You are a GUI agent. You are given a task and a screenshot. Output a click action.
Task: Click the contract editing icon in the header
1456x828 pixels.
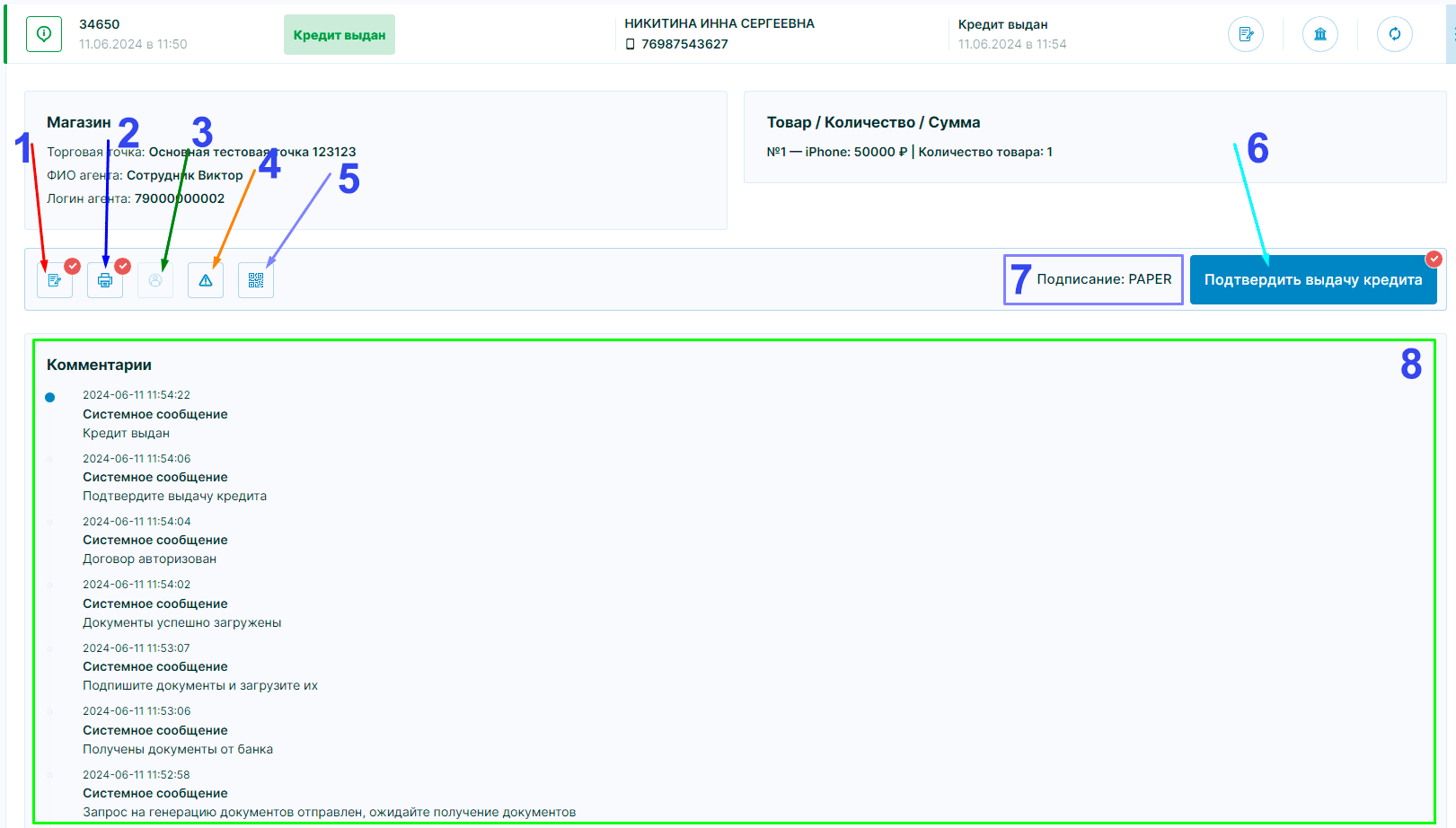tap(1246, 34)
